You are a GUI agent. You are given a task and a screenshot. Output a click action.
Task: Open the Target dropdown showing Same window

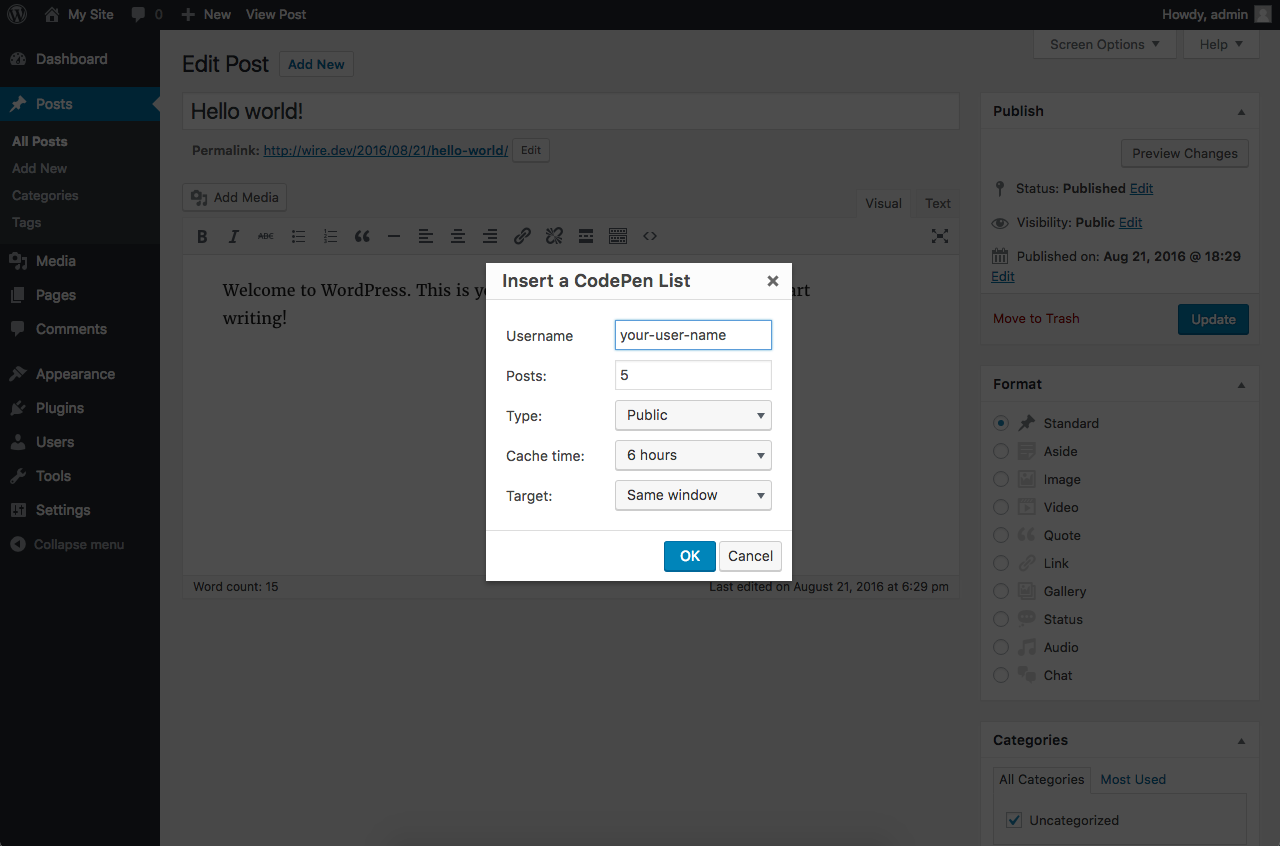[x=693, y=495]
